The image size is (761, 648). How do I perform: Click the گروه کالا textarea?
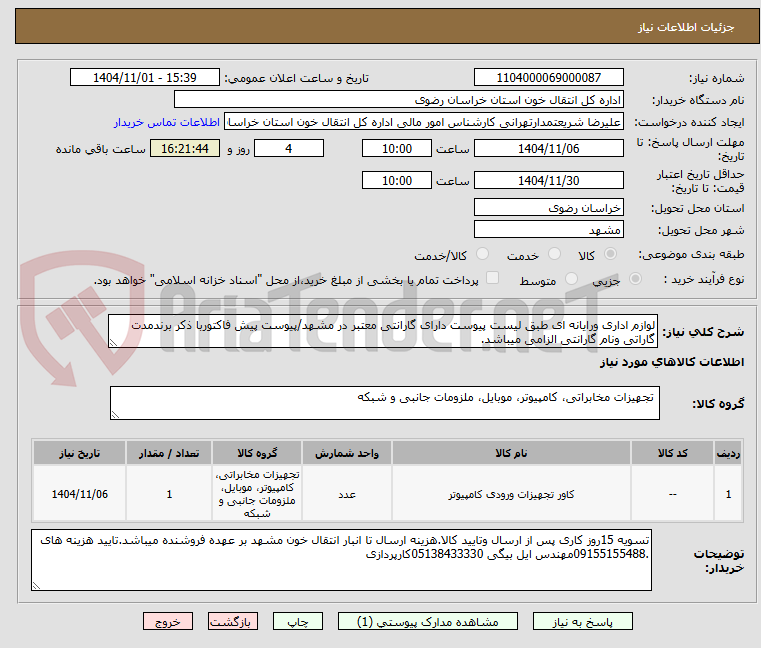coord(385,403)
